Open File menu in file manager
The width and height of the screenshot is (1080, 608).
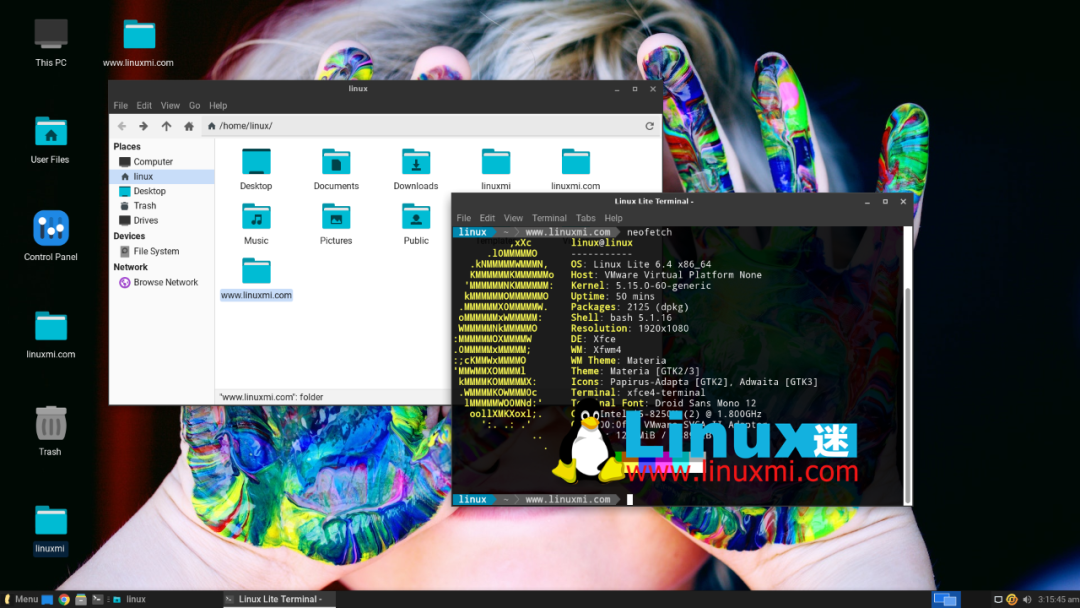(x=121, y=105)
